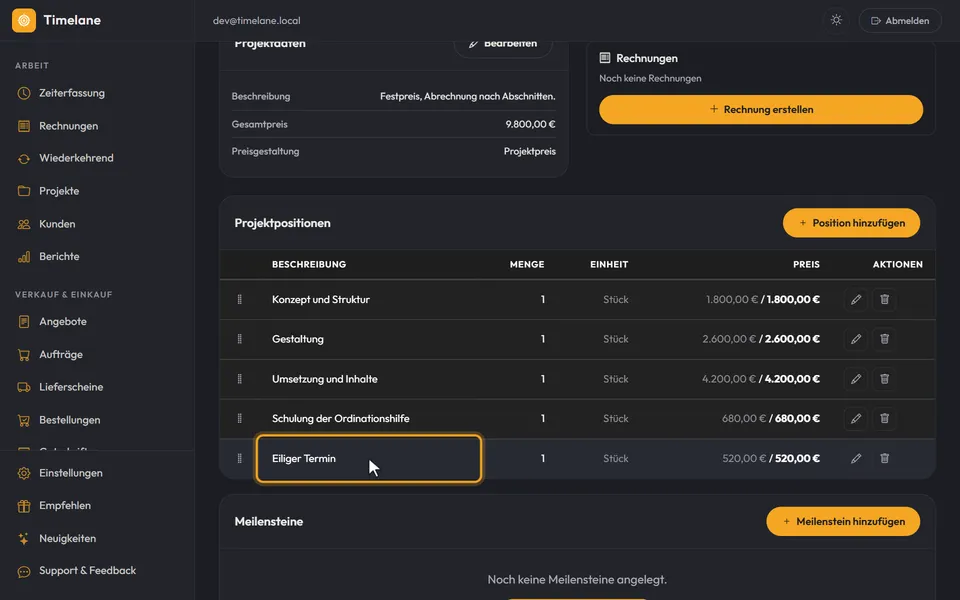Open the Projekte sidebar item
The image size is (960, 600).
click(x=59, y=191)
